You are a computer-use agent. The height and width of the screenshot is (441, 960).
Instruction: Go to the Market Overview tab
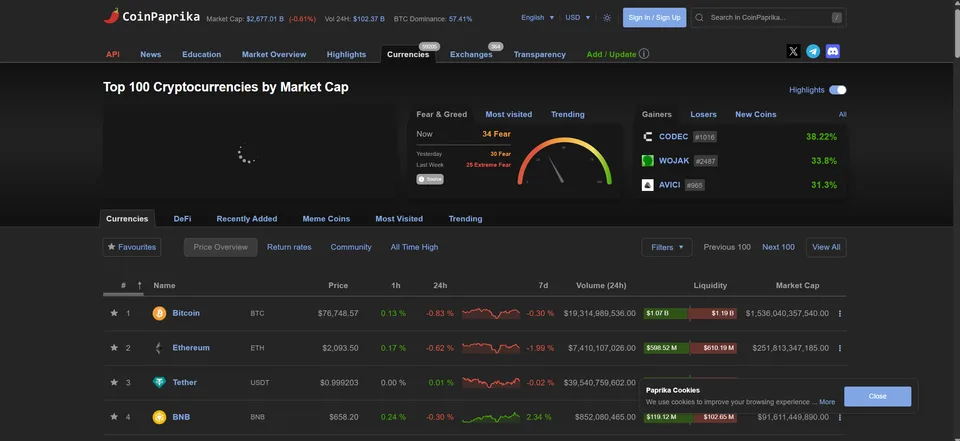[274, 55]
